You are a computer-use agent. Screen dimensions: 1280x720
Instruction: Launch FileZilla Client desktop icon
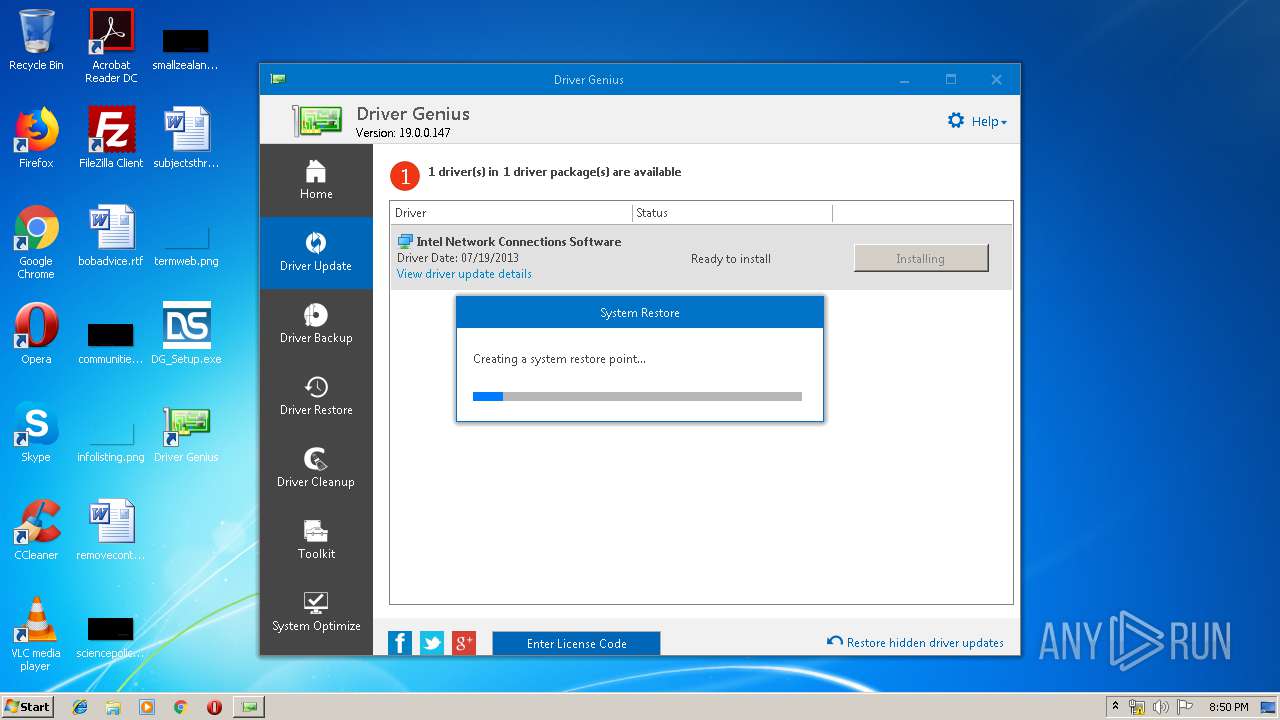click(x=111, y=138)
